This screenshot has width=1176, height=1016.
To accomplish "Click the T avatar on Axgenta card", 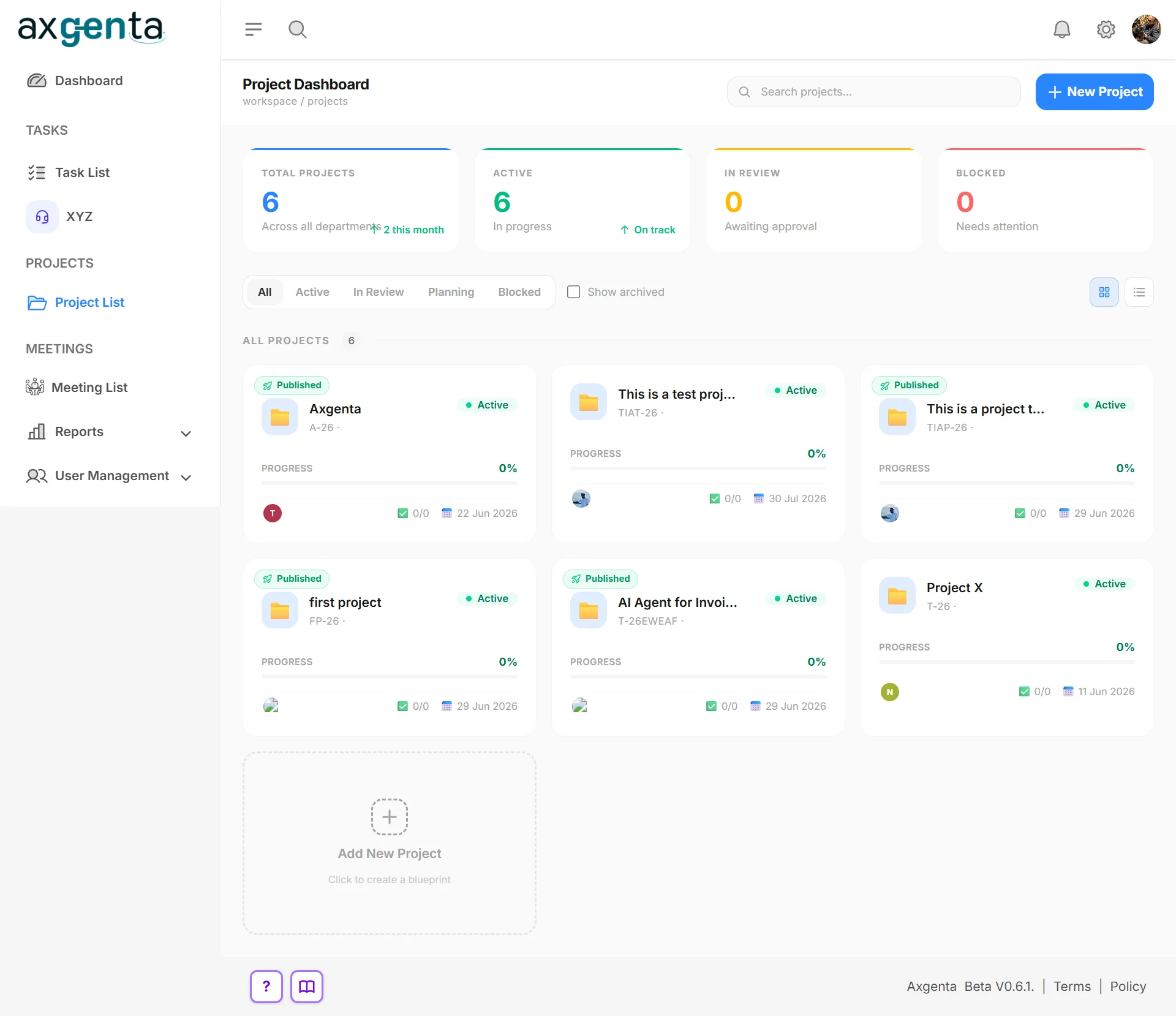I will pyautogui.click(x=273, y=513).
